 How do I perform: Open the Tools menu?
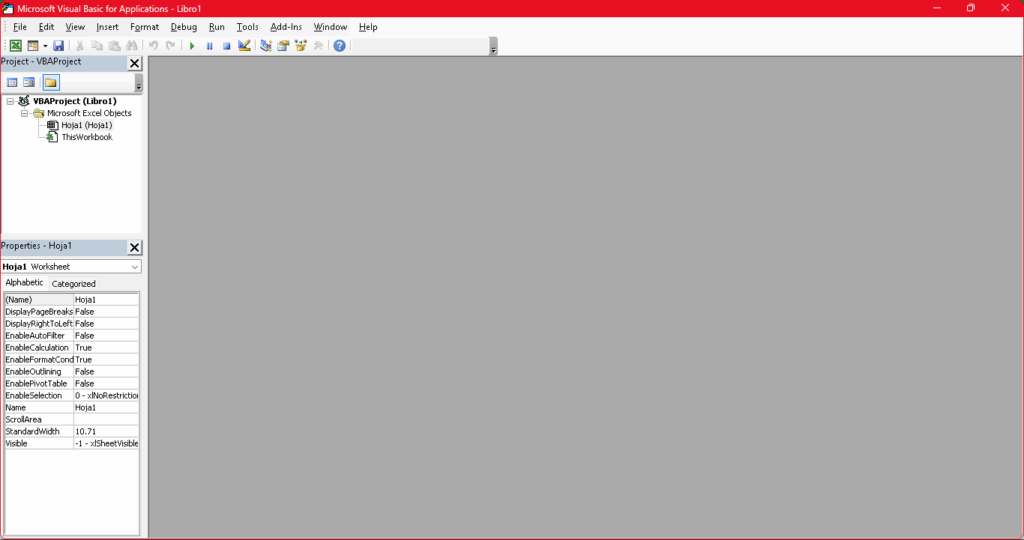click(247, 27)
